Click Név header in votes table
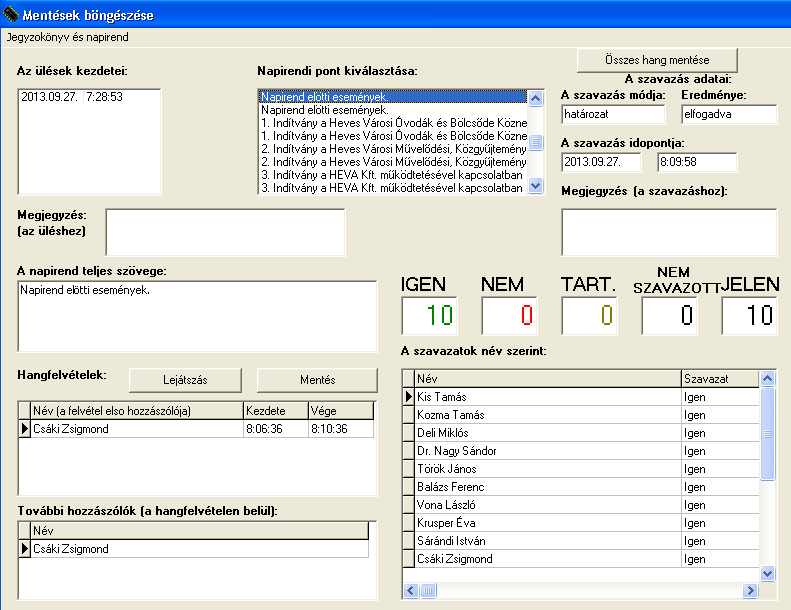The width and height of the screenshot is (791, 610). 548,379
